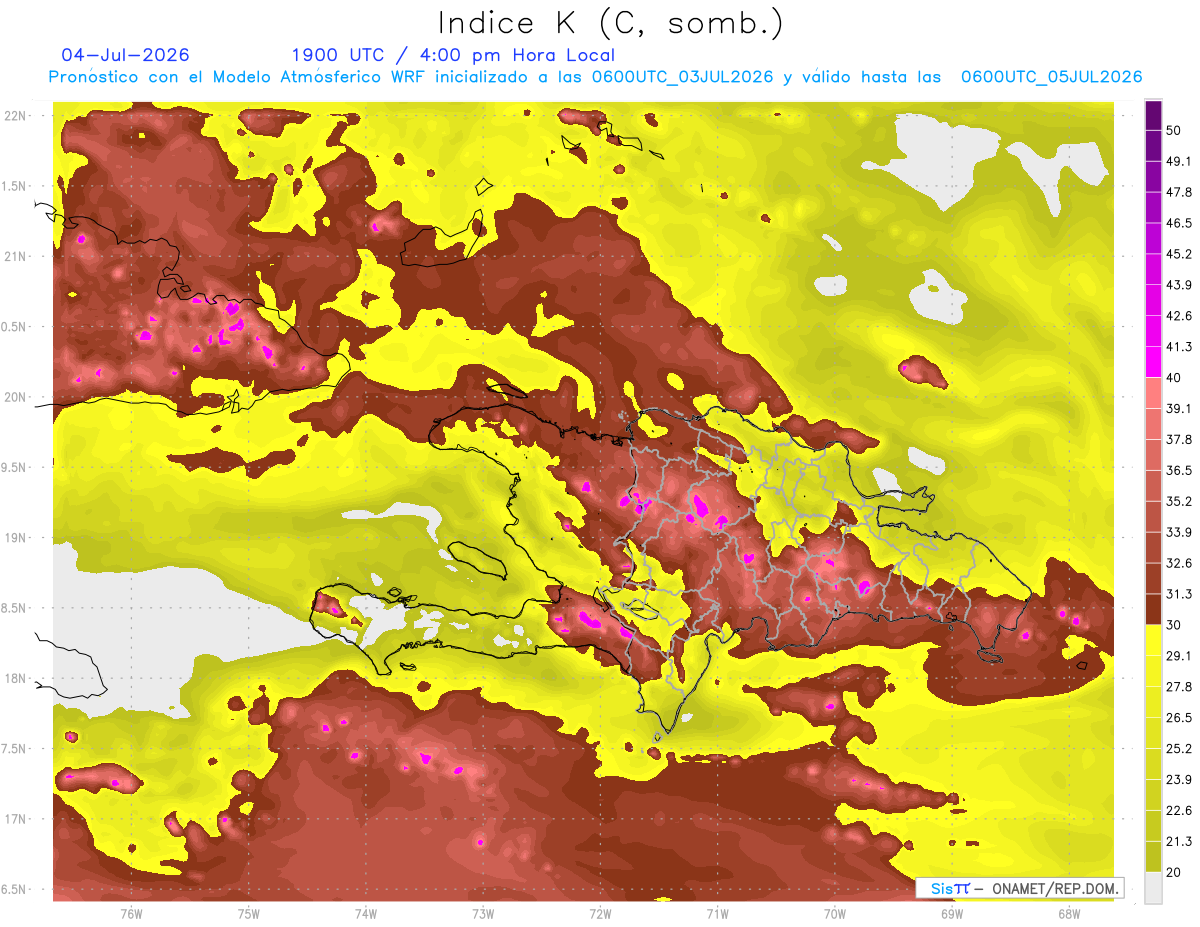
Task: Click the longitude label "68W"
Action: (x=1068, y=914)
